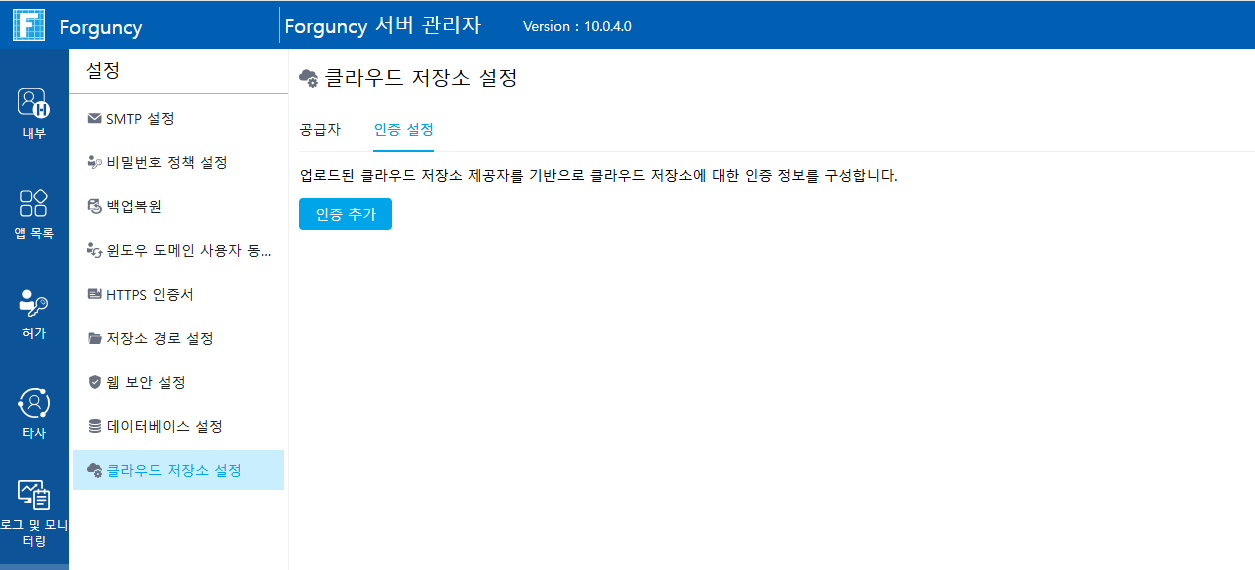Click the 업로드된 클라우드 저장소 description text
This screenshot has height=570, width=1255.
599,176
